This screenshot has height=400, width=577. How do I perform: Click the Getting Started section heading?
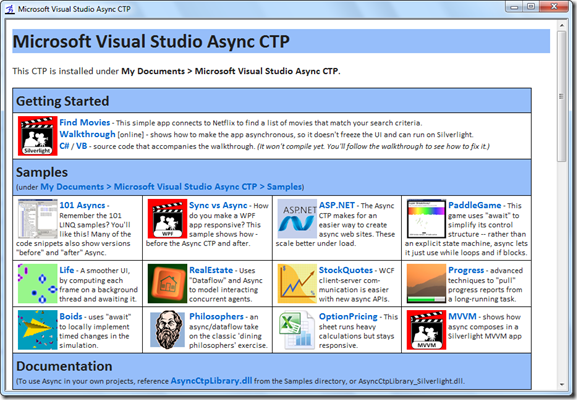(x=63, y=101)
